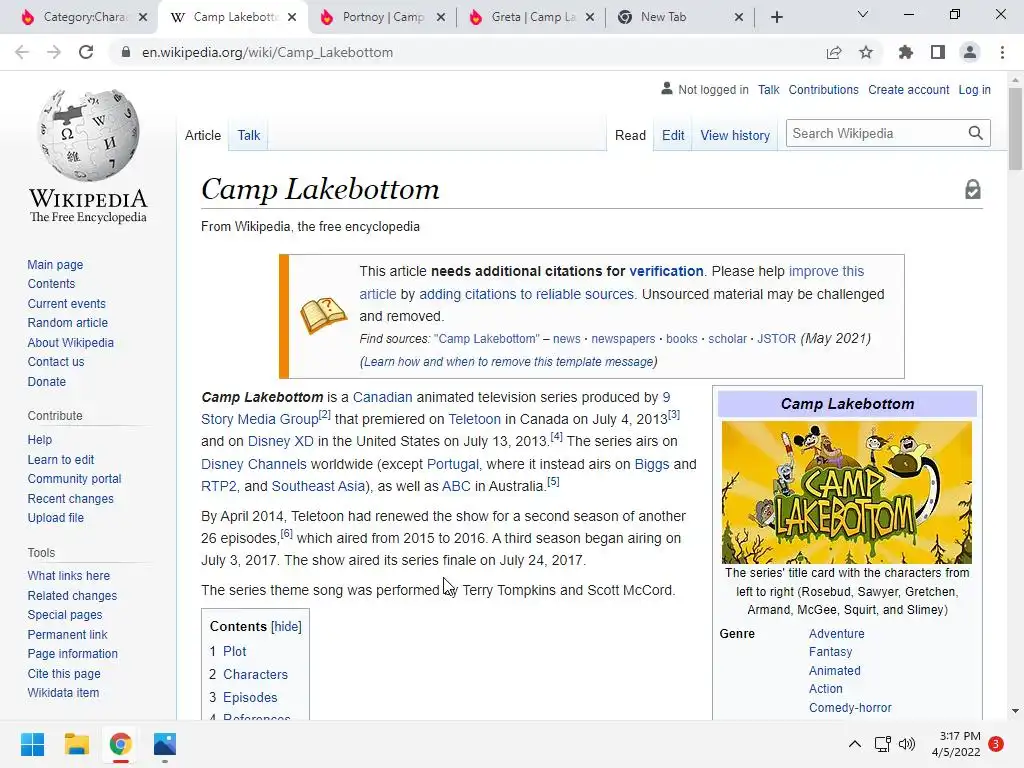This screenshot has height=768, width=1024.
Task: Open Chrome three-dot menu
Action: tap(1002, 52)
